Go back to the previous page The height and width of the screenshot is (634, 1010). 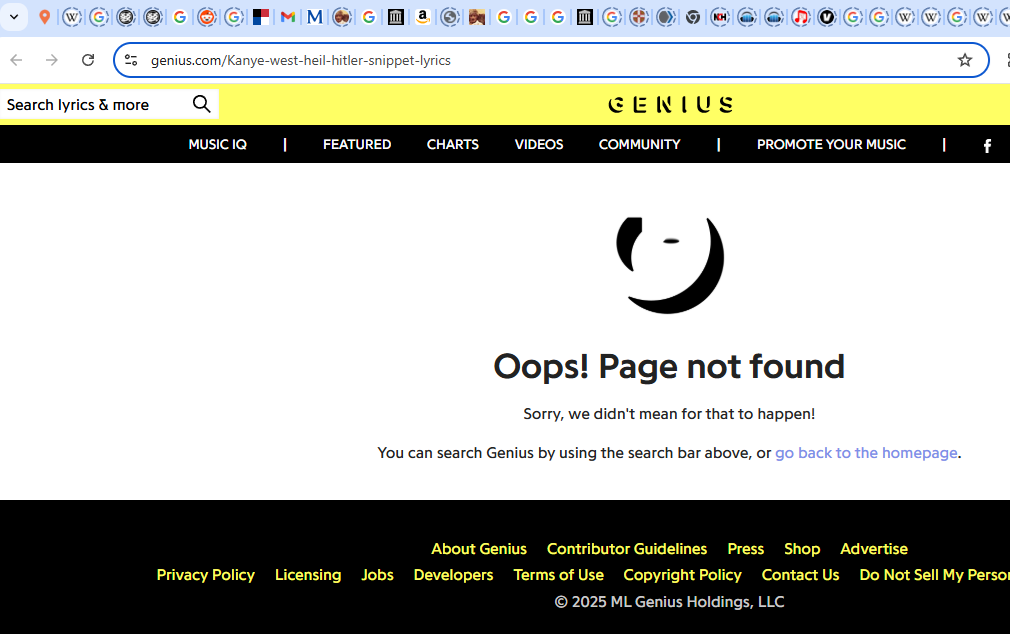tap(17, 60)
